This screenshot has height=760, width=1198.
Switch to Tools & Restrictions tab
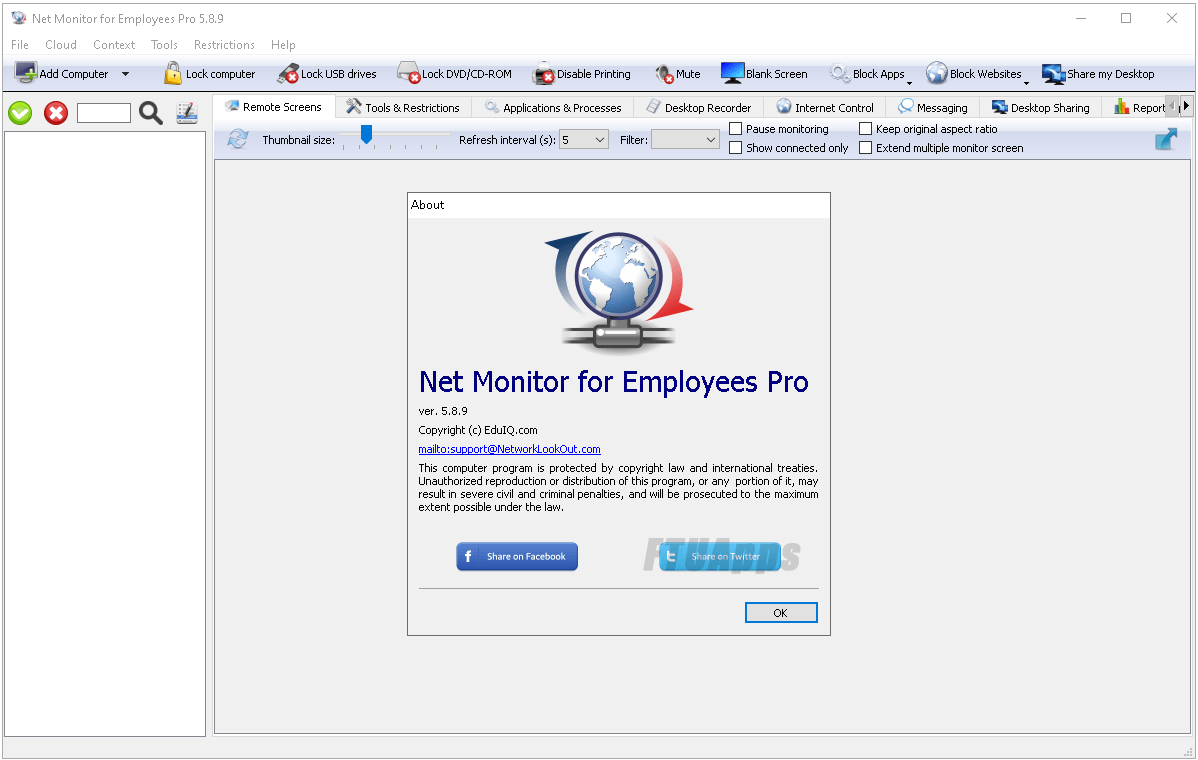click(x=403, y=108)
